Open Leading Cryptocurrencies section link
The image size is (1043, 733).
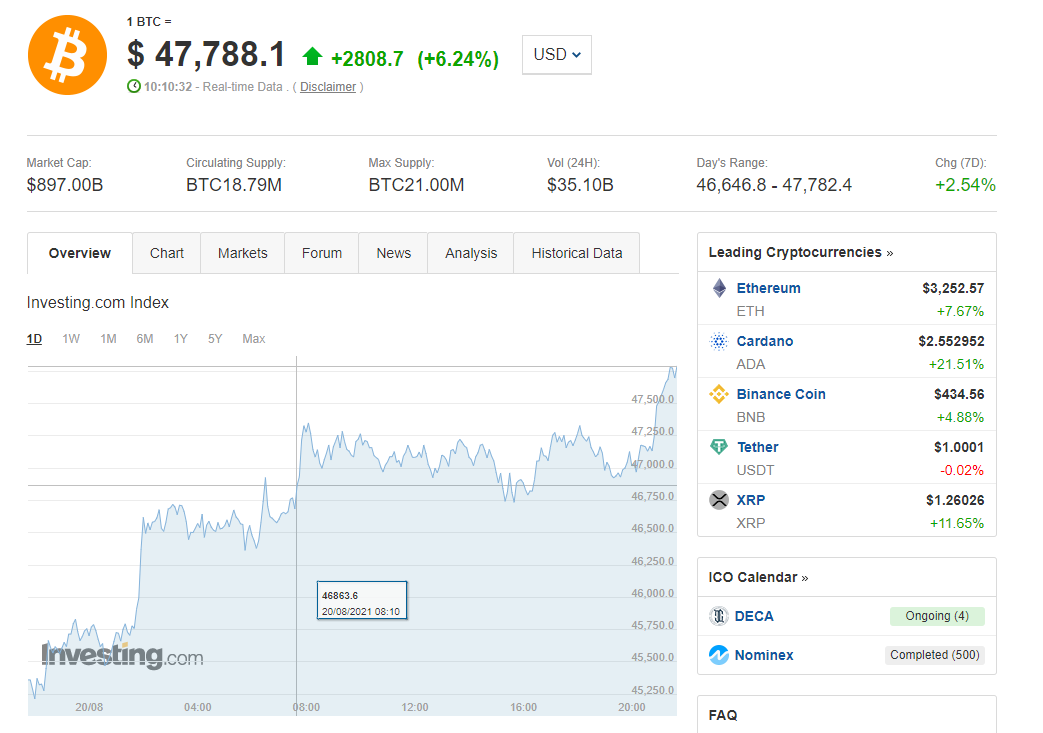801,252
